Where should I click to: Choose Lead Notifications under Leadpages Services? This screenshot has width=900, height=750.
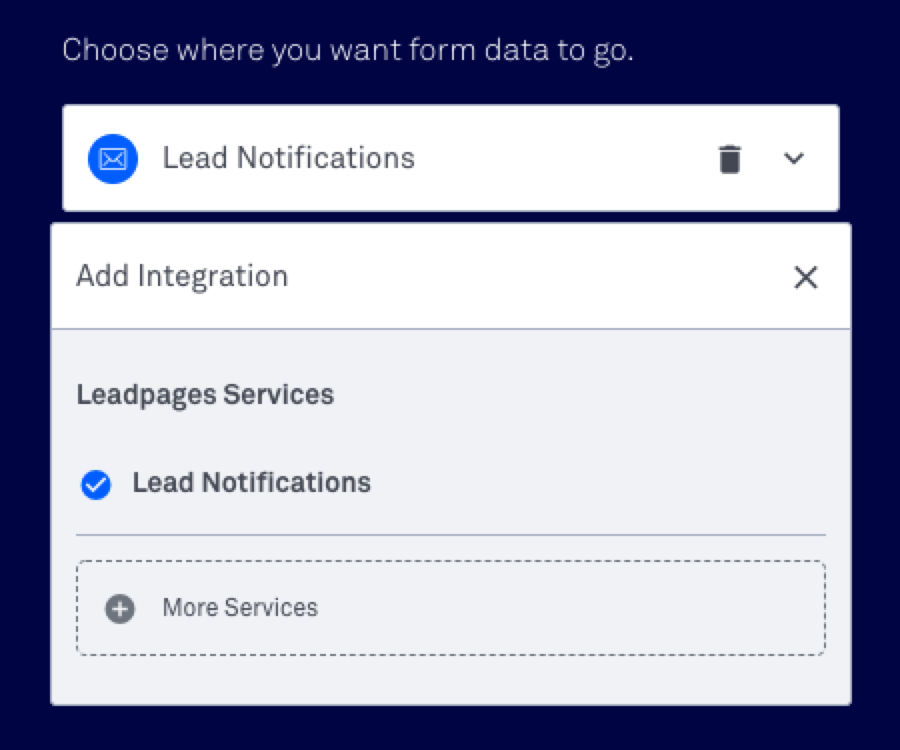(x=251, y=483)
